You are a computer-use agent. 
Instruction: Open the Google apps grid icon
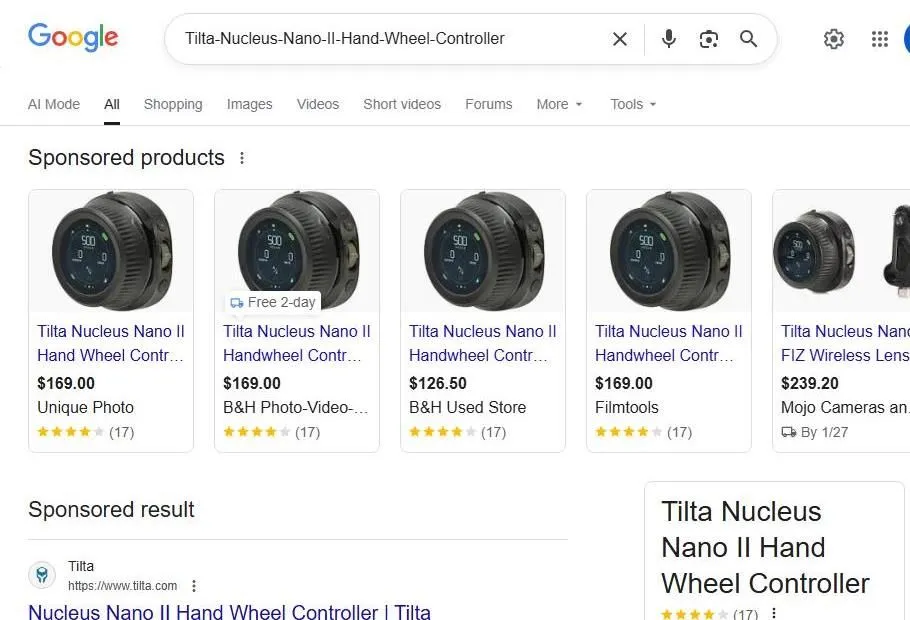(x=879, y=39)
